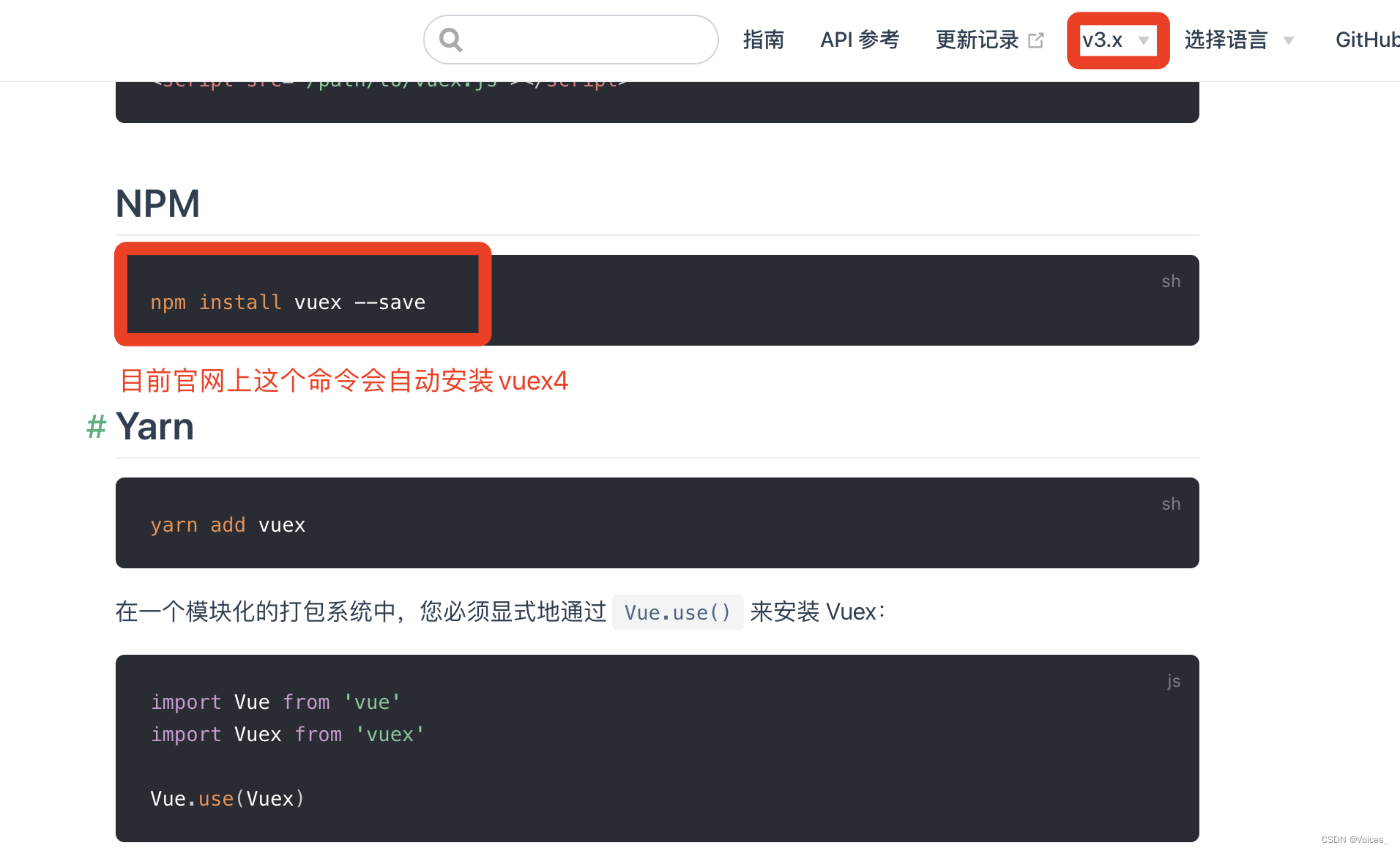This screenshot has height=851, width=1400.
Task: Click the NPM section heading
Action: point(158,204)
